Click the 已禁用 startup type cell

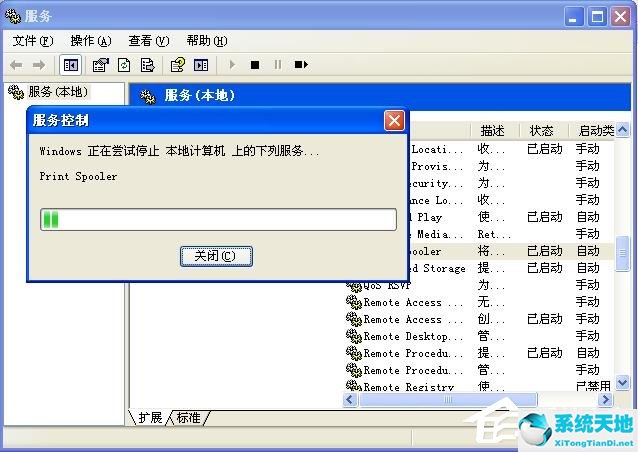[594, 386]
